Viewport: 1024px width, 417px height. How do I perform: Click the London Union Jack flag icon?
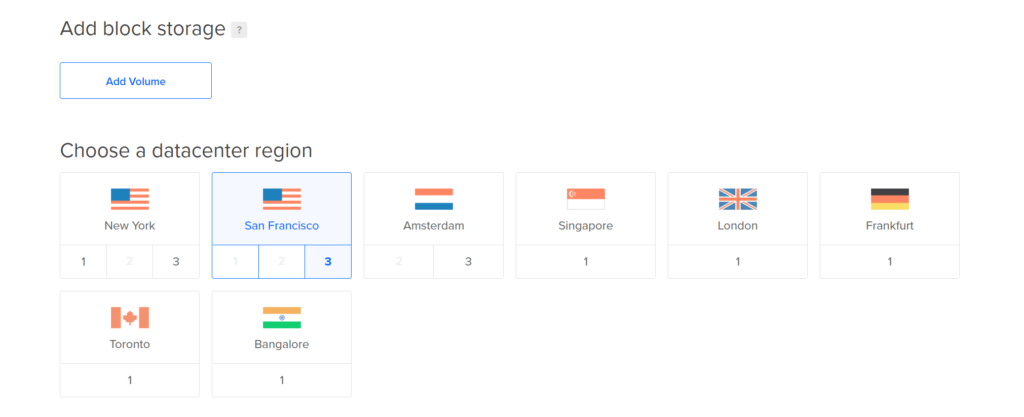[x=738, y=199]
